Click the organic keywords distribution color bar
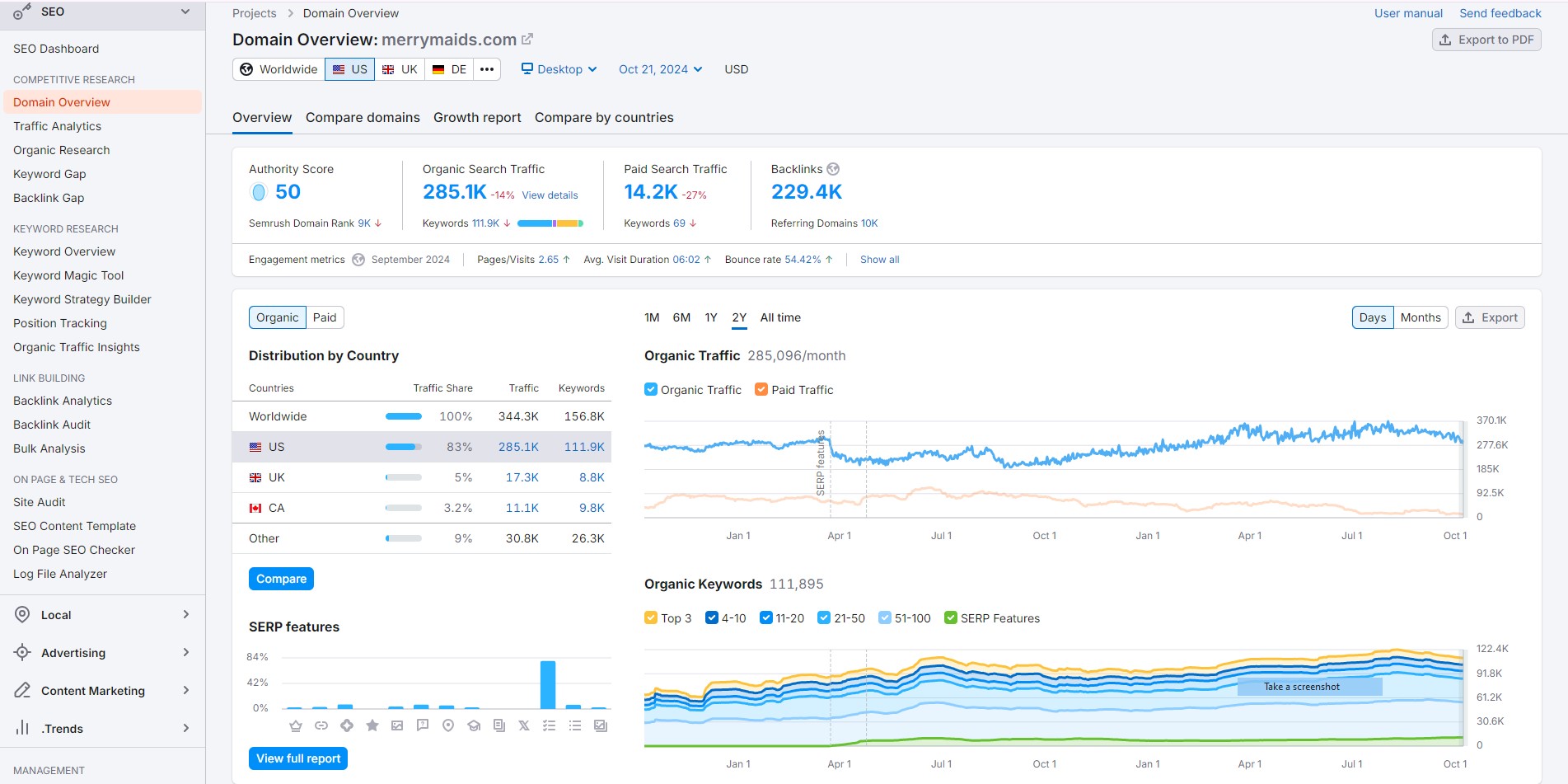Image resolution: width=1568 pixels, height=784 pixels. tap(550, 223)
